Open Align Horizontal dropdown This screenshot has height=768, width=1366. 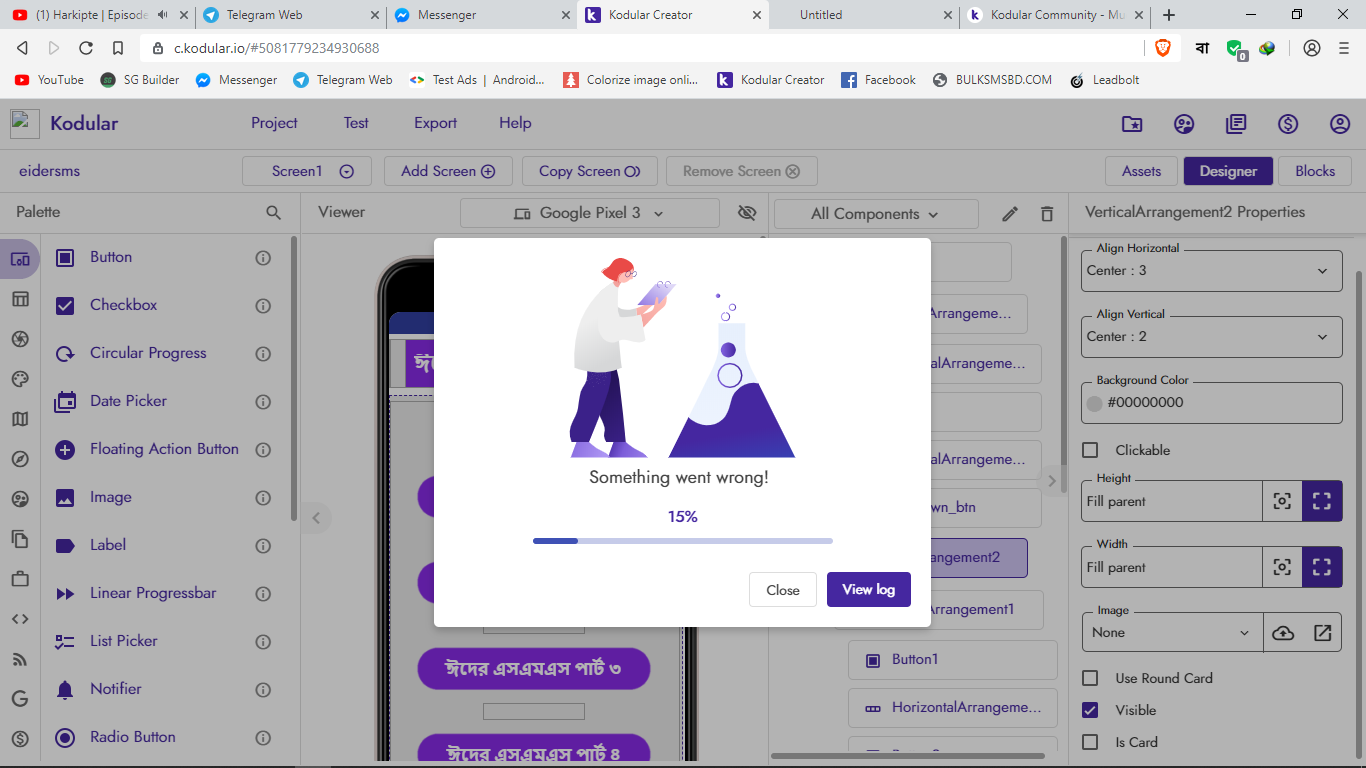pos(1212,271)
